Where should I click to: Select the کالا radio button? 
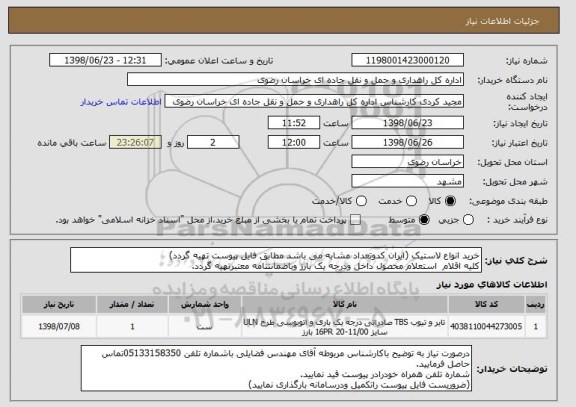(450, 201)
